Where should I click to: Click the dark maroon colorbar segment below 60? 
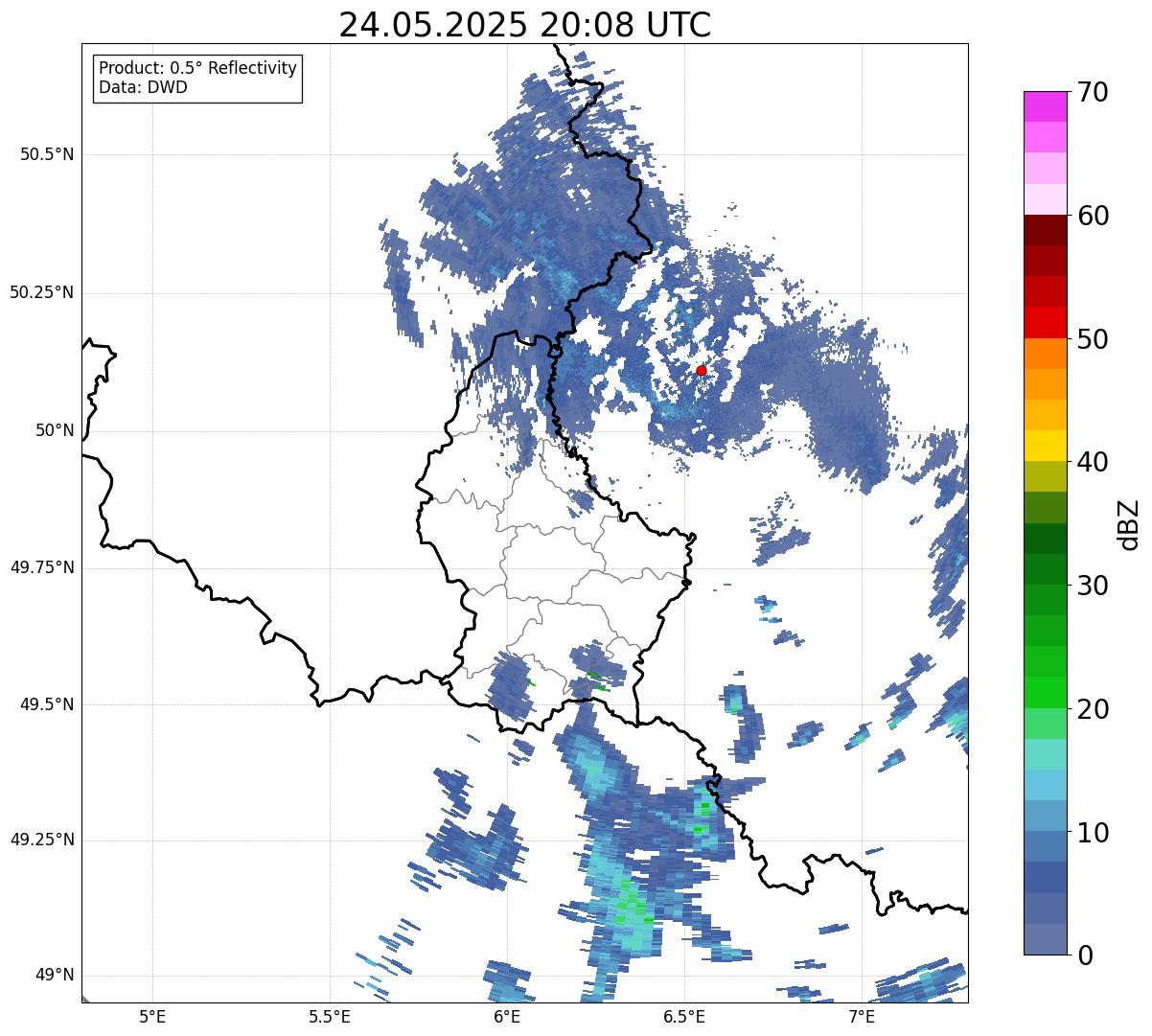(x=1046, y=230)
